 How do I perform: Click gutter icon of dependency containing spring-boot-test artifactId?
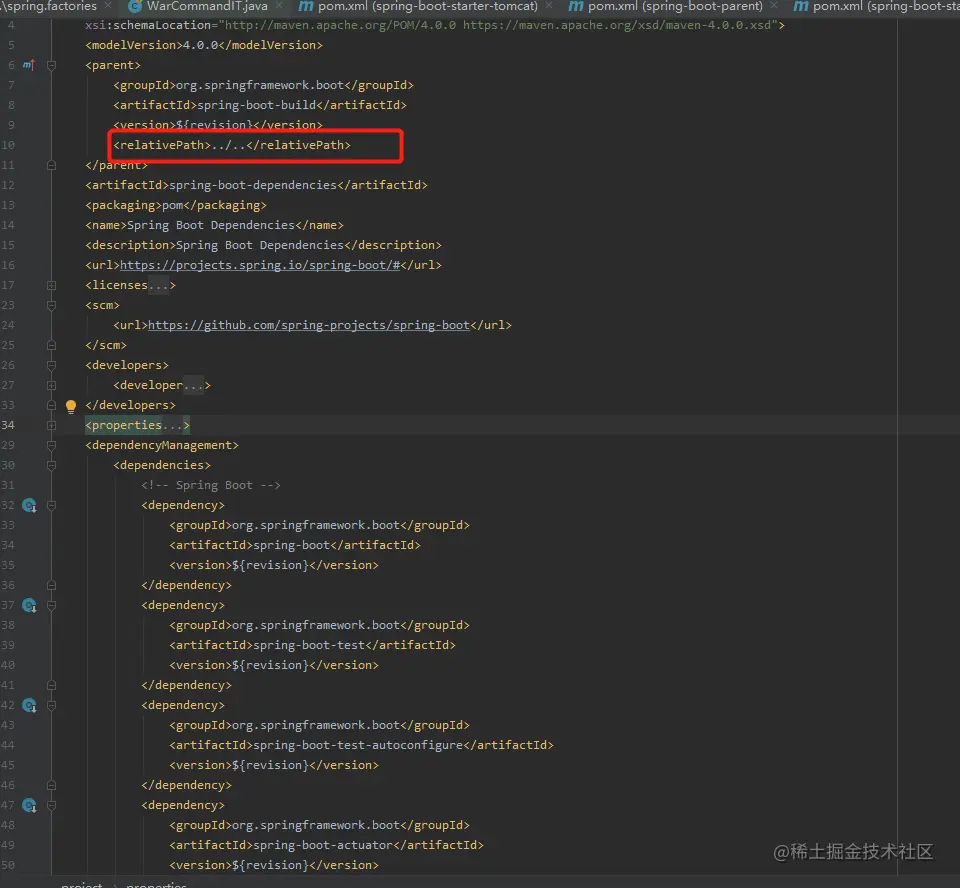[x=29, y=606]
